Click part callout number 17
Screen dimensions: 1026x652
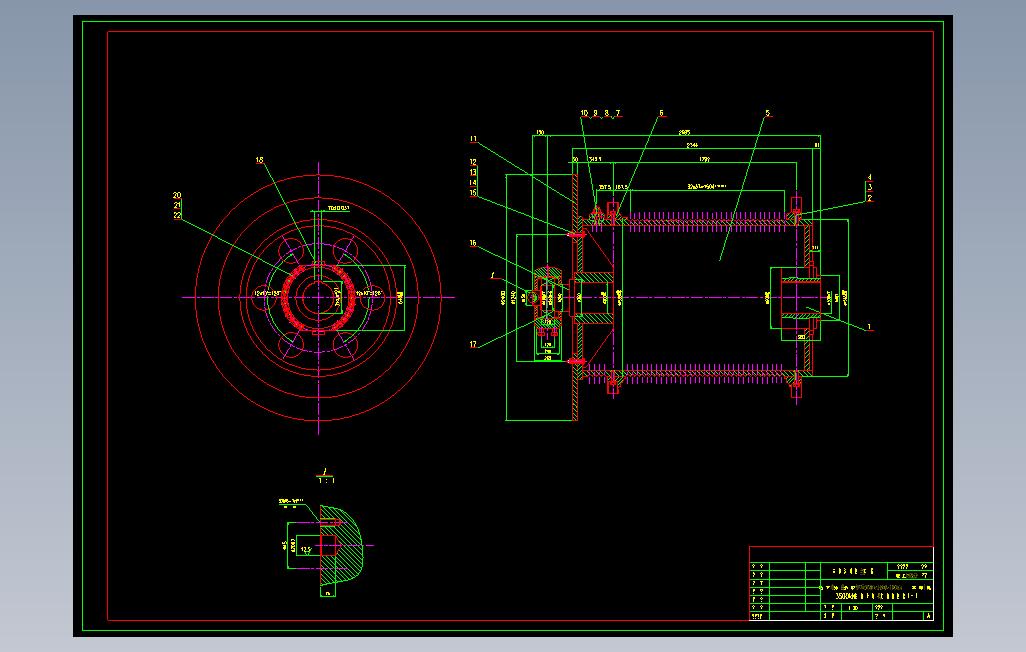point(473,344)
